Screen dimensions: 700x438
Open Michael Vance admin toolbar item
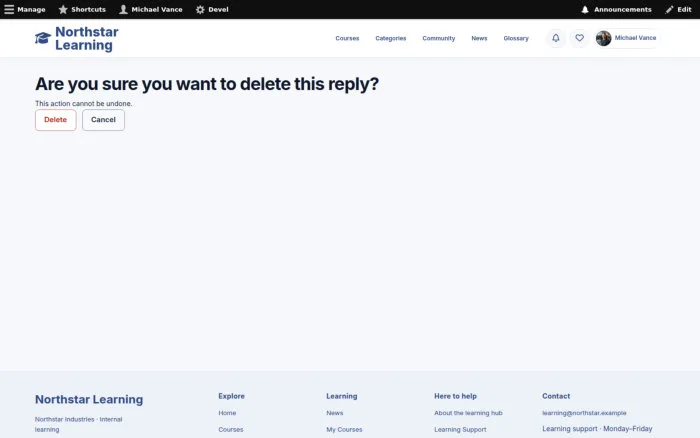click(157, 9)
